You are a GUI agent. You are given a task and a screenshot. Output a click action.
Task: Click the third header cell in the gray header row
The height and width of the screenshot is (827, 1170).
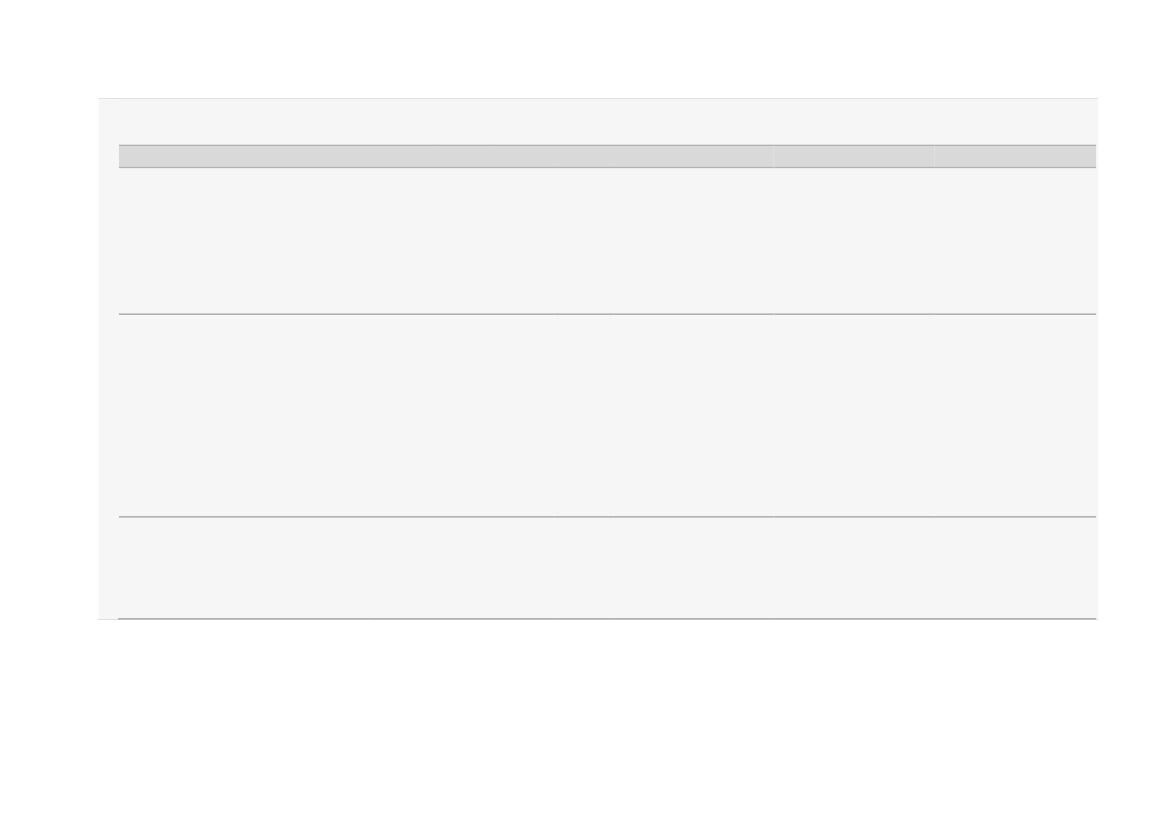[692, 157]
